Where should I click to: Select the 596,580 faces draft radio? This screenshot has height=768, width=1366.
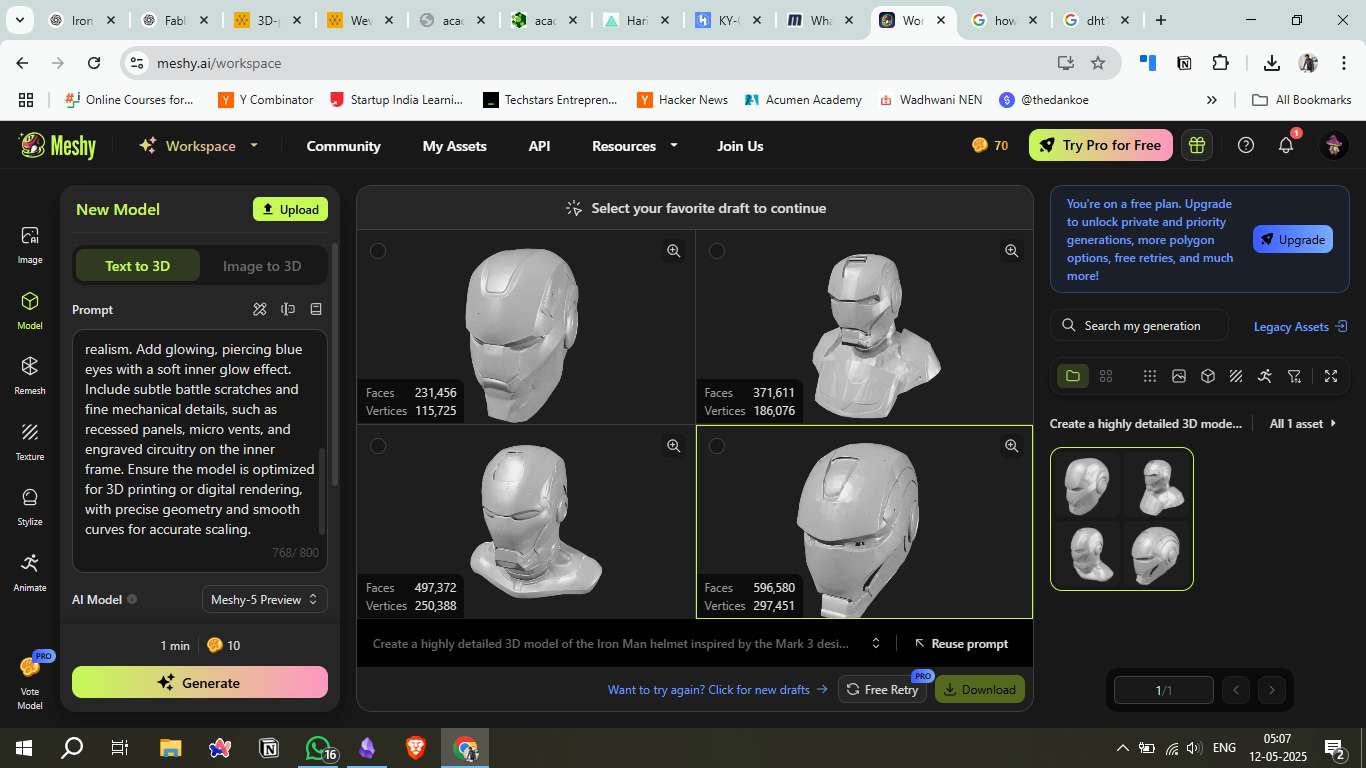point(717,446)
